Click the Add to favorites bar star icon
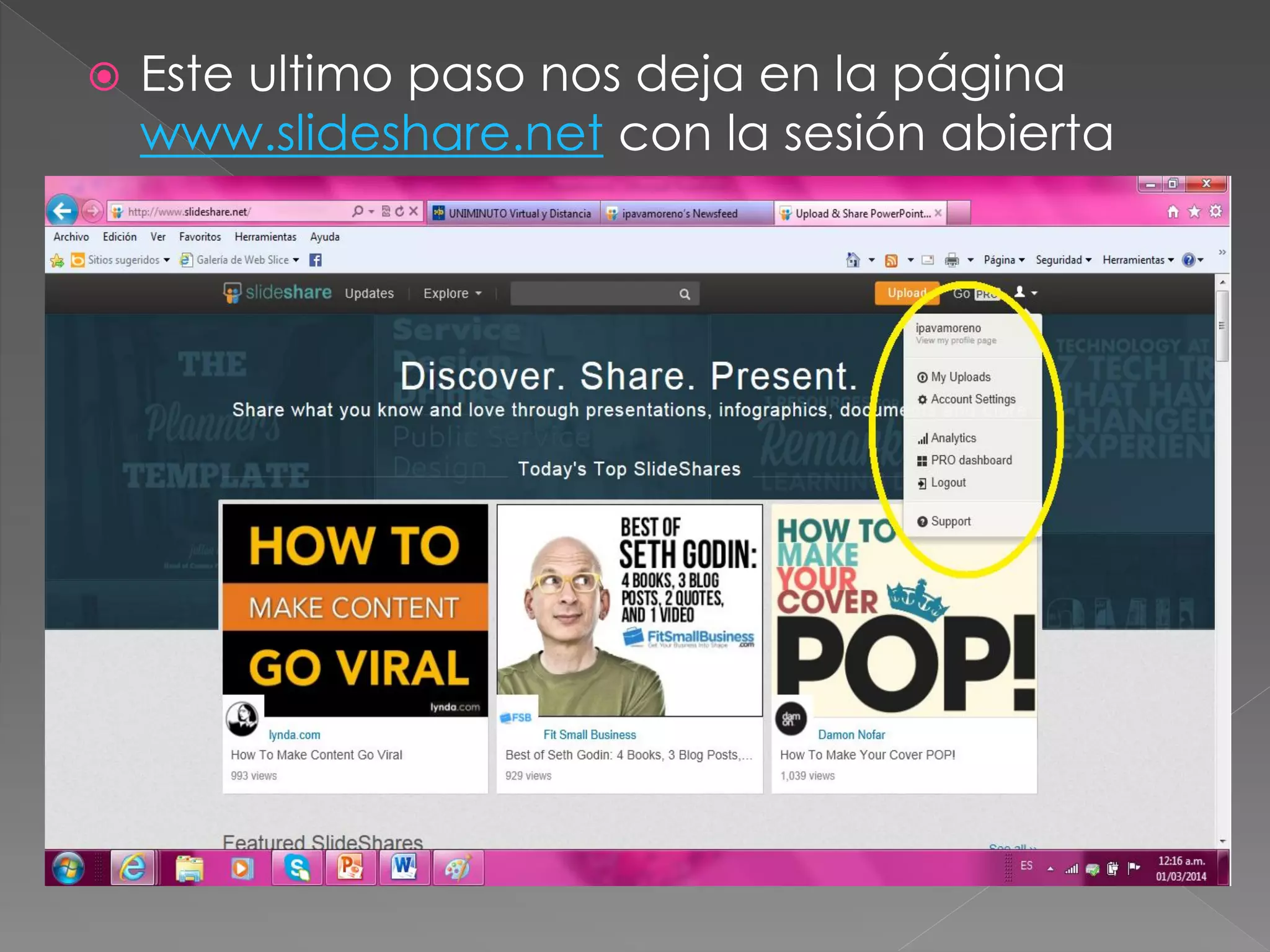The height and width of the screenshot is (952, 1270). 57,260
